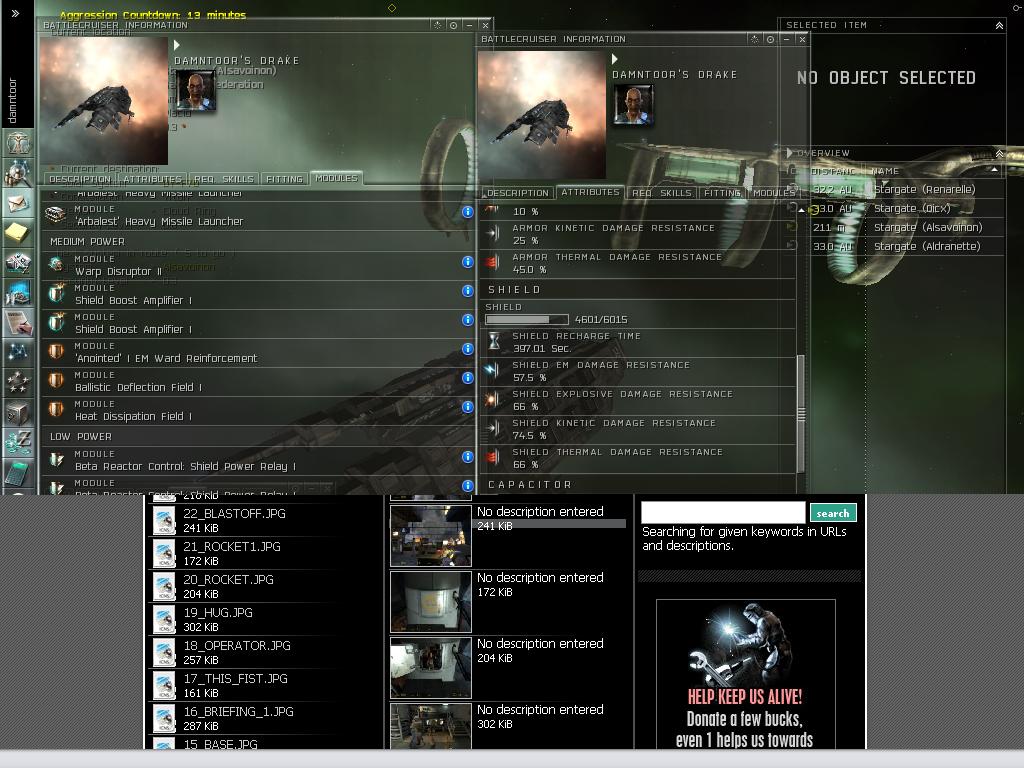Screen dimensions: 1024x768
Task: Click the Heat Dissipation Field I module icon
Action: point(57,409)
